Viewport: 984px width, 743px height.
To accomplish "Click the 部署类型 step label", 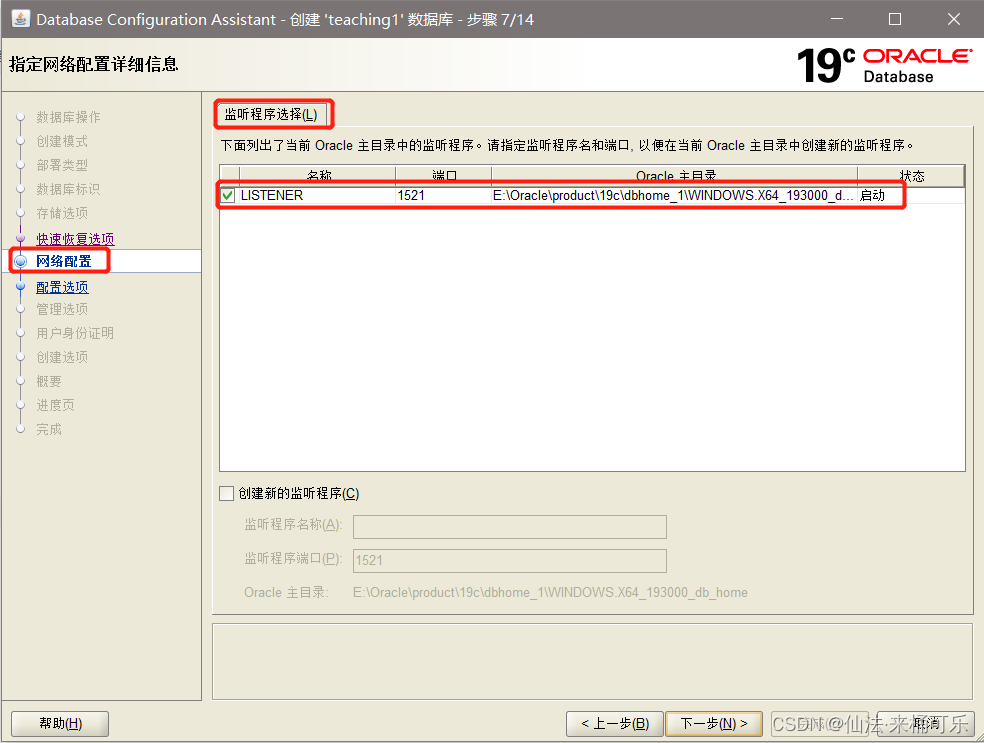I will pos(62,165).
